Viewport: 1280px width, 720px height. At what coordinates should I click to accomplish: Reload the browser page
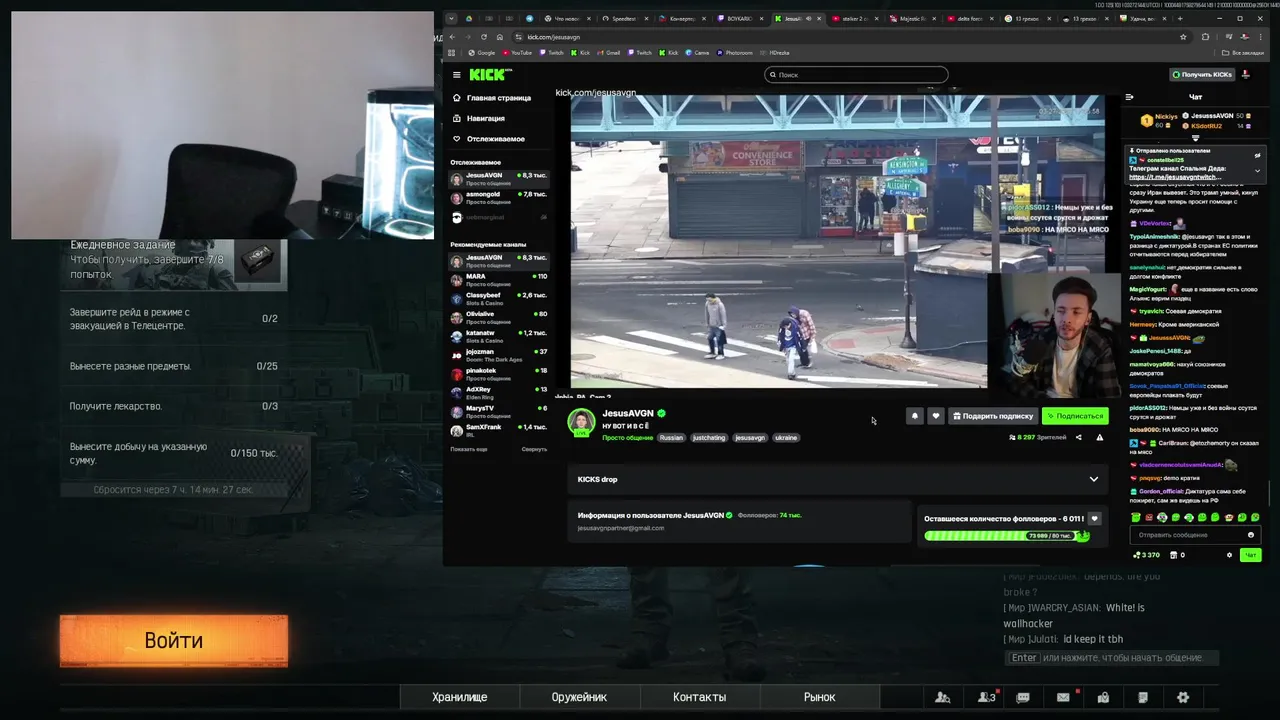click(484, 37)
